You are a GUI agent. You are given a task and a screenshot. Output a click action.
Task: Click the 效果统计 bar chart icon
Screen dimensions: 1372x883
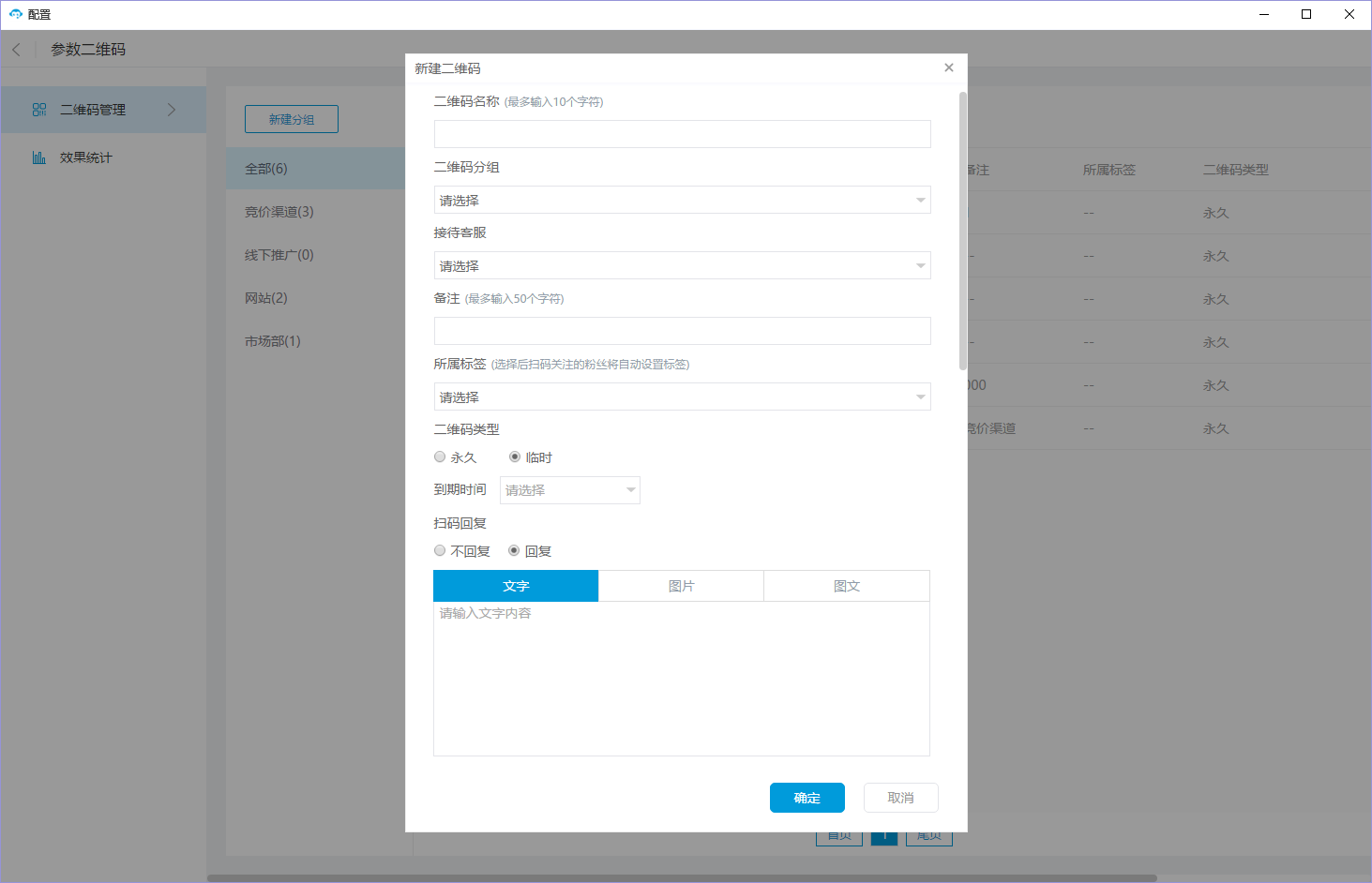(39, 157)
